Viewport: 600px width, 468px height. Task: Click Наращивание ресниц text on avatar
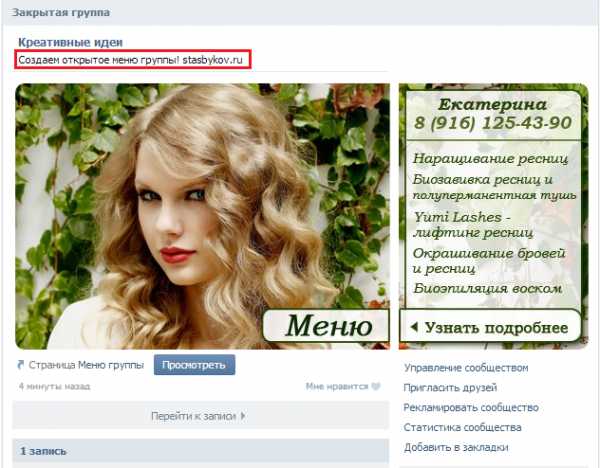[x=490, y=158]
